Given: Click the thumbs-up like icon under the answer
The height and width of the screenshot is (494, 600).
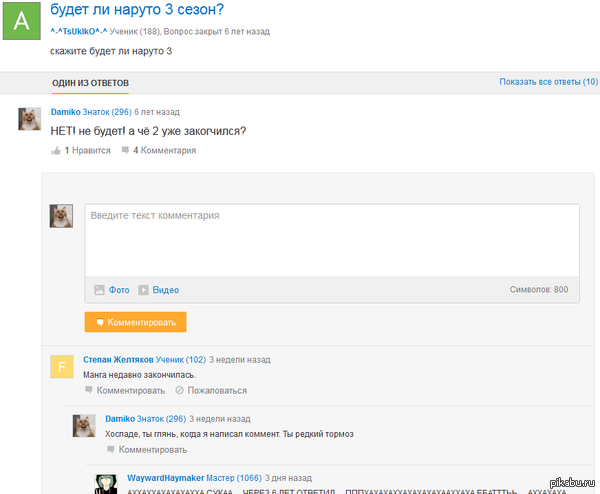Looking at the screenshot, I should (x=56, y=151).
